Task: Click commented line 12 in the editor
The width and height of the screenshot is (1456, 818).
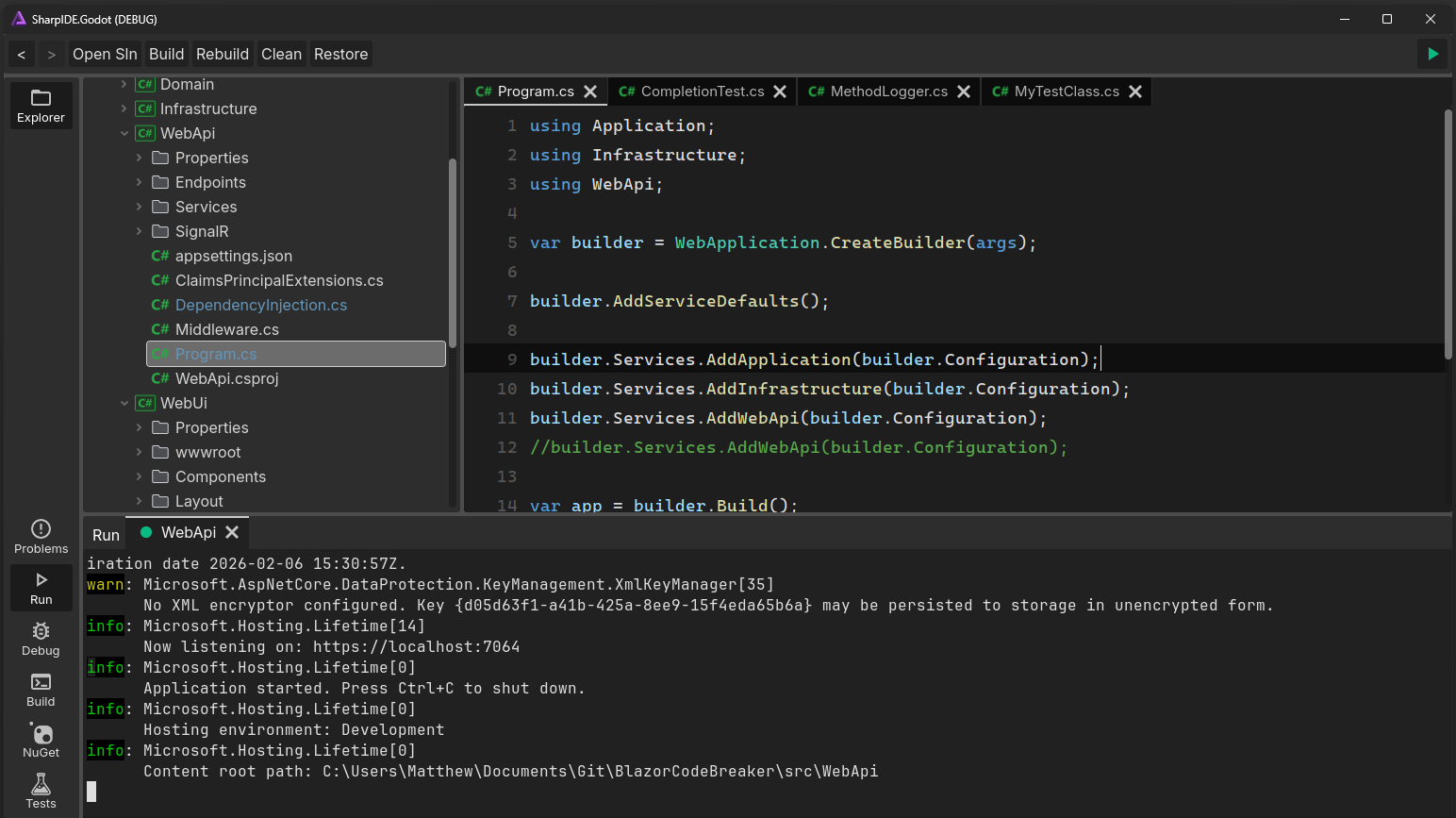Action: click(x=799, y=447)
